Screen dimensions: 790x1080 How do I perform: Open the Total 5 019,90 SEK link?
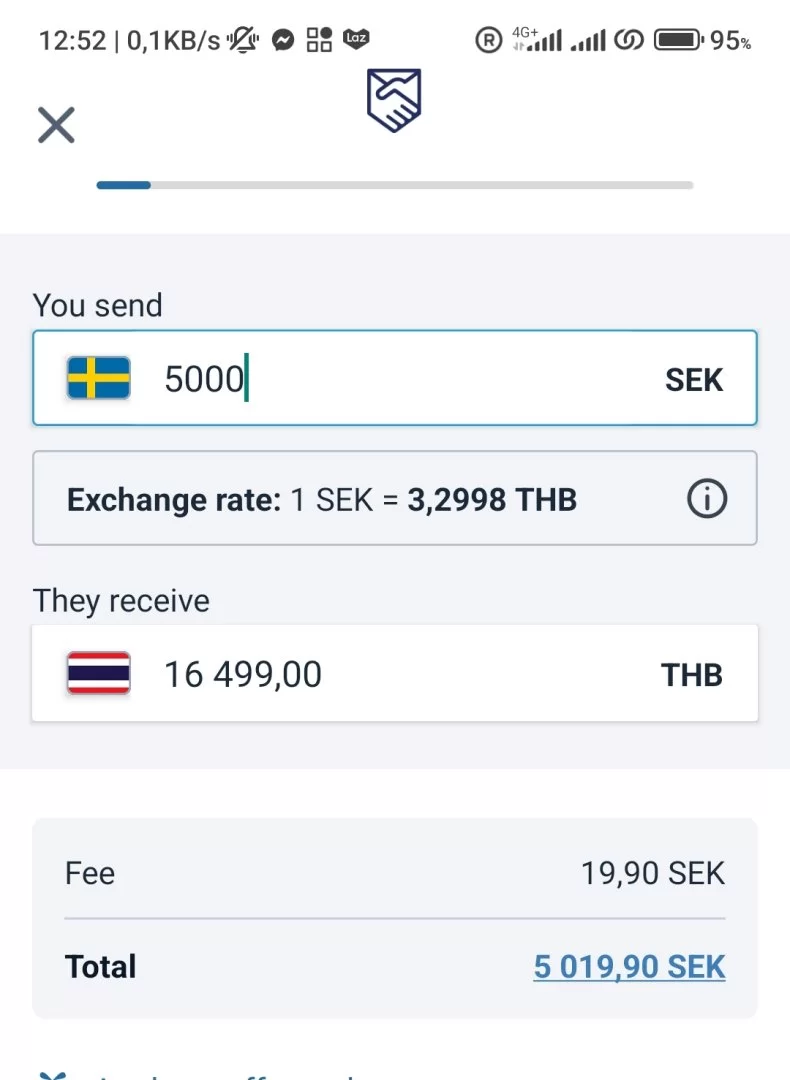(629, 967)
